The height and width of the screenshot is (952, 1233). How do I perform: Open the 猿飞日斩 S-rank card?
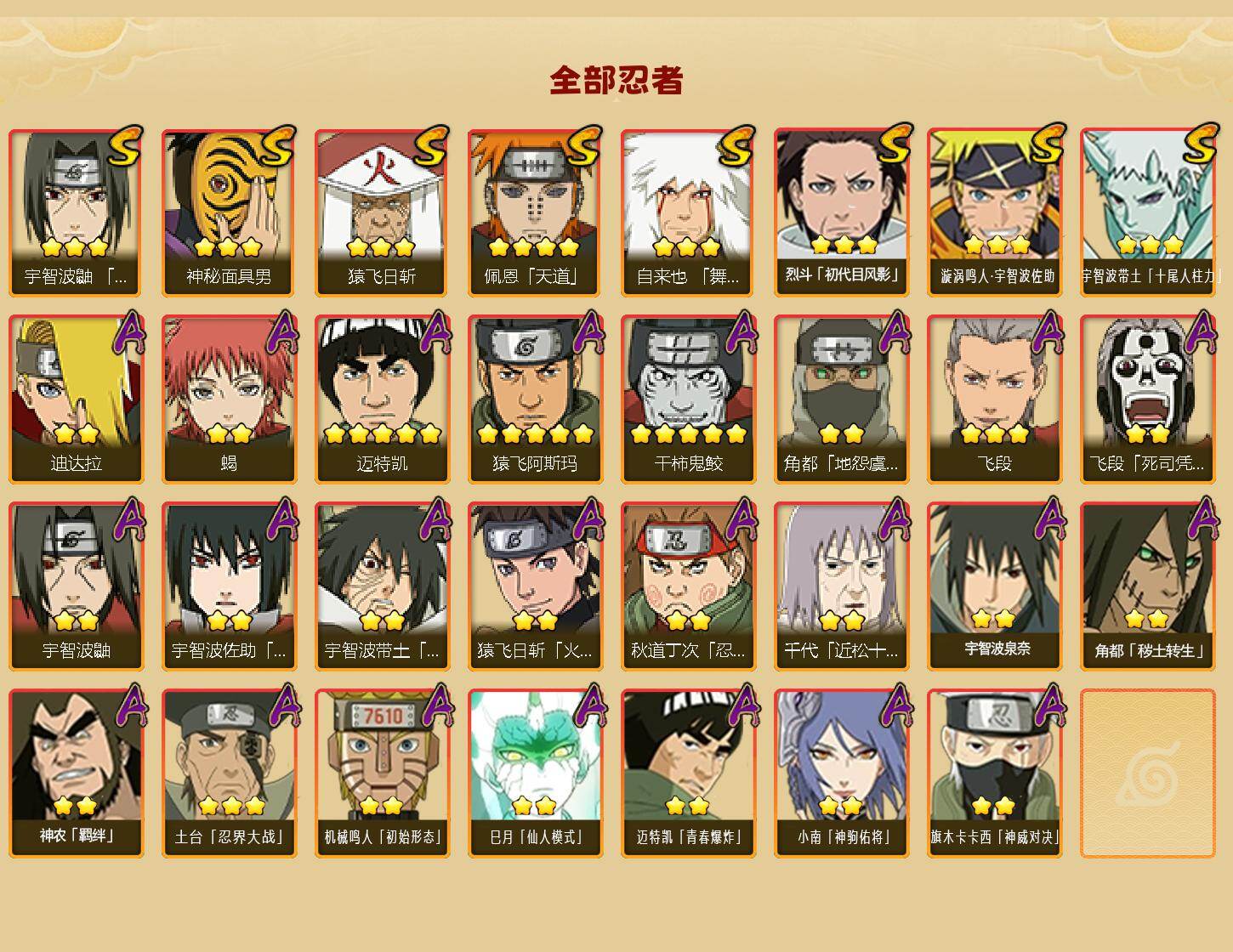click(382, 212)
